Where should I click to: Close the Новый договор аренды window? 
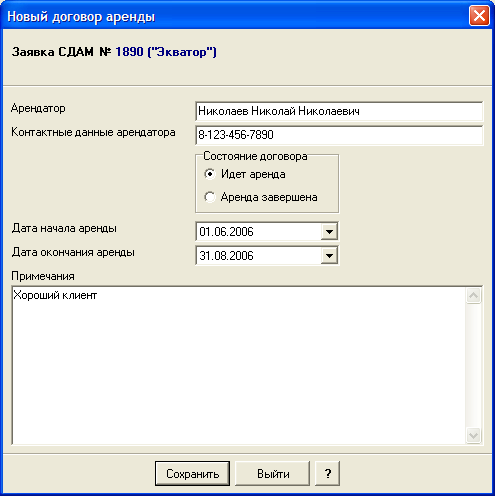479,16
